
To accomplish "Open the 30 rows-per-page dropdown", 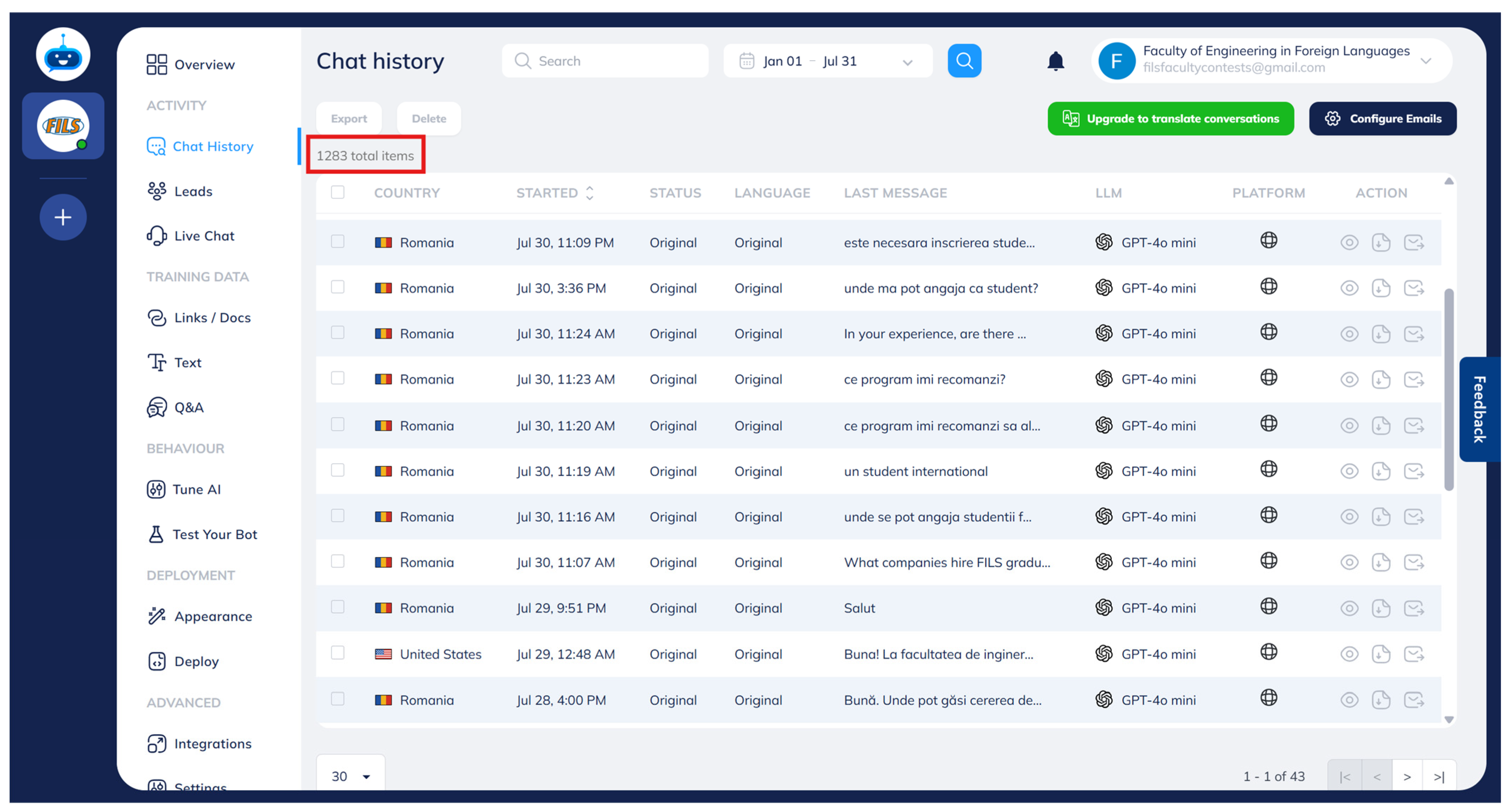I will click(x=351, y=776).
